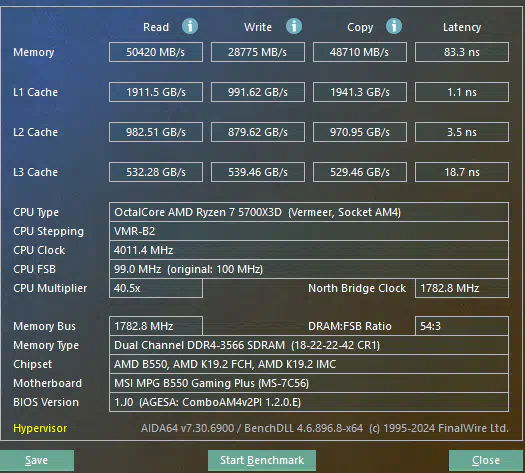Viewport: 525px width, 473px height.
Task: Click the Memory Type label
Action: (46, 345)
